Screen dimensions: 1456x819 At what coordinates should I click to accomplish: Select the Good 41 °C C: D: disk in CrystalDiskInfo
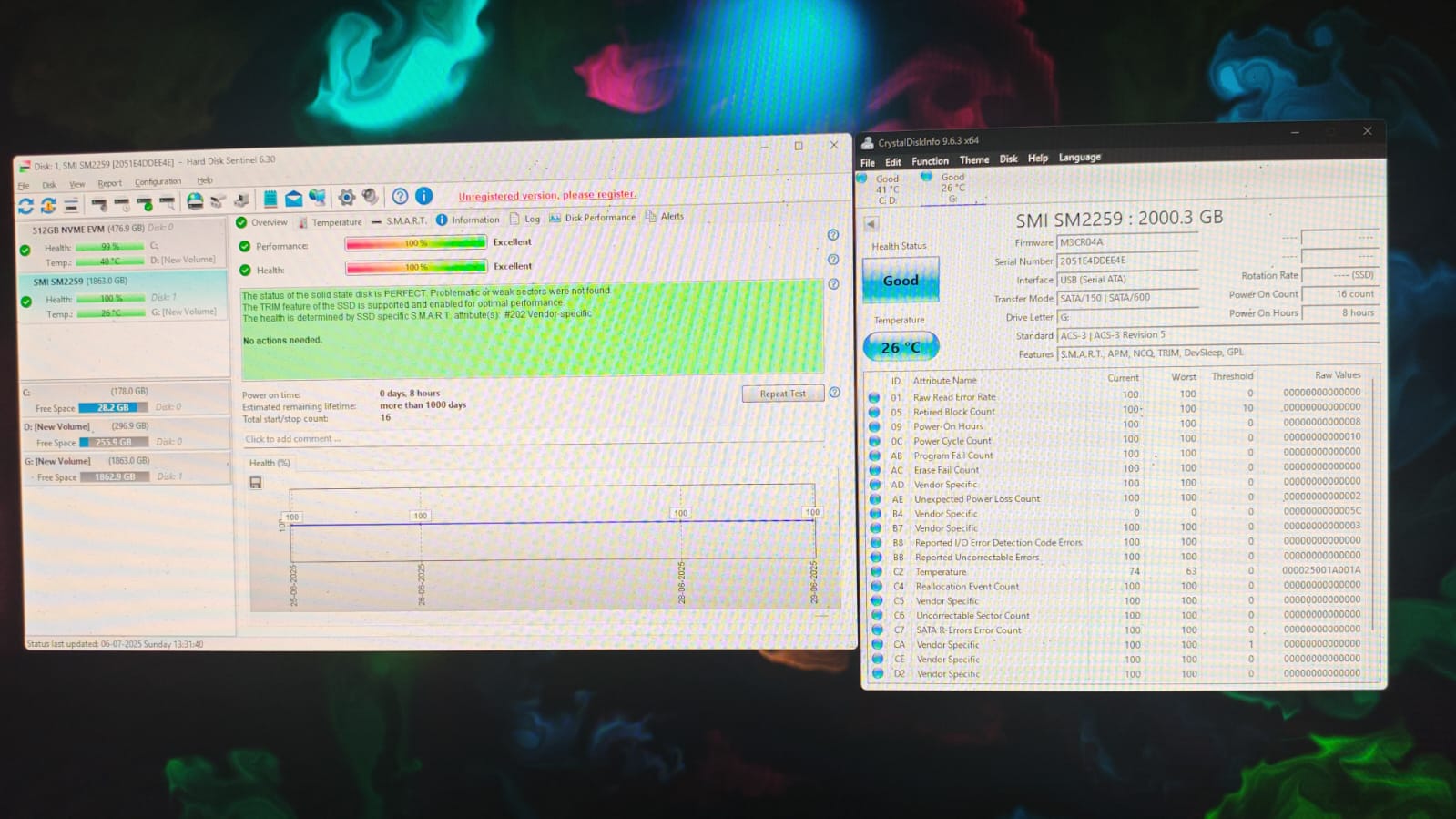pyautogui.click(x=885, y=189)
